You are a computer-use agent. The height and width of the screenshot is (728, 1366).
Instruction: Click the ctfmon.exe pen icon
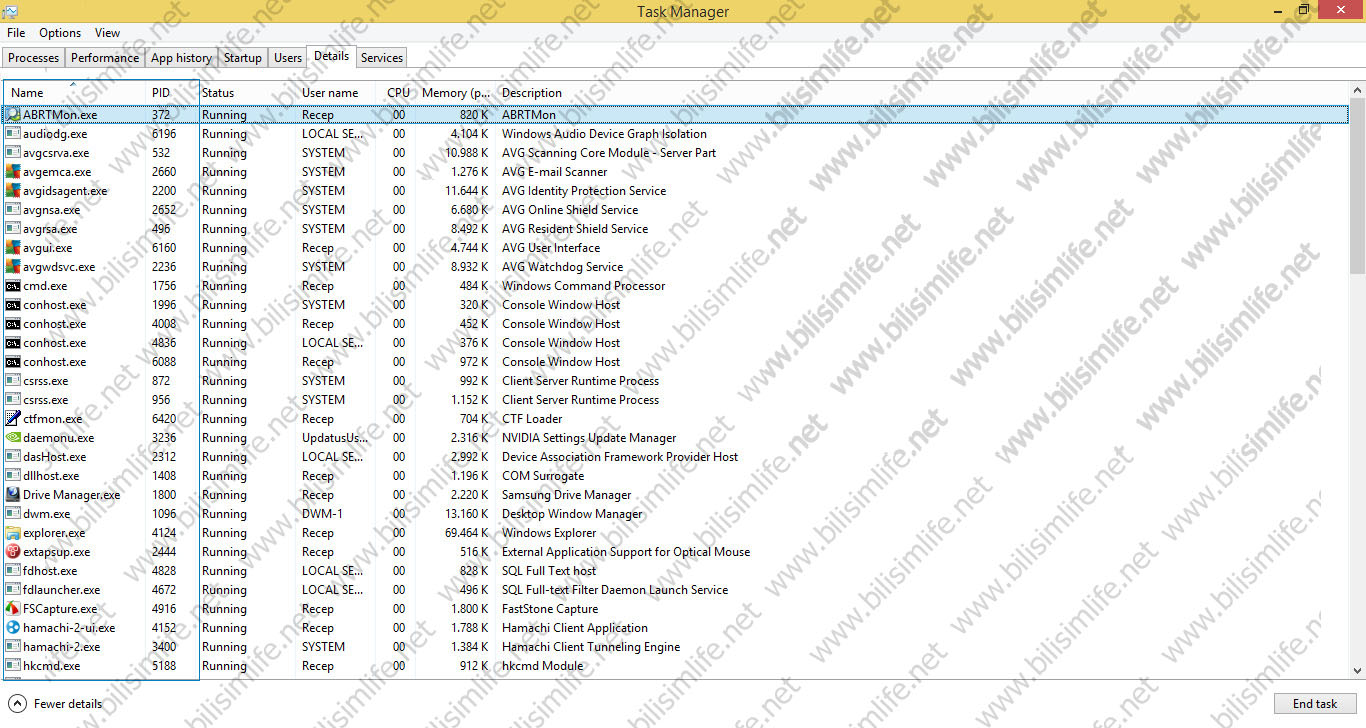(x=13, y=419)
